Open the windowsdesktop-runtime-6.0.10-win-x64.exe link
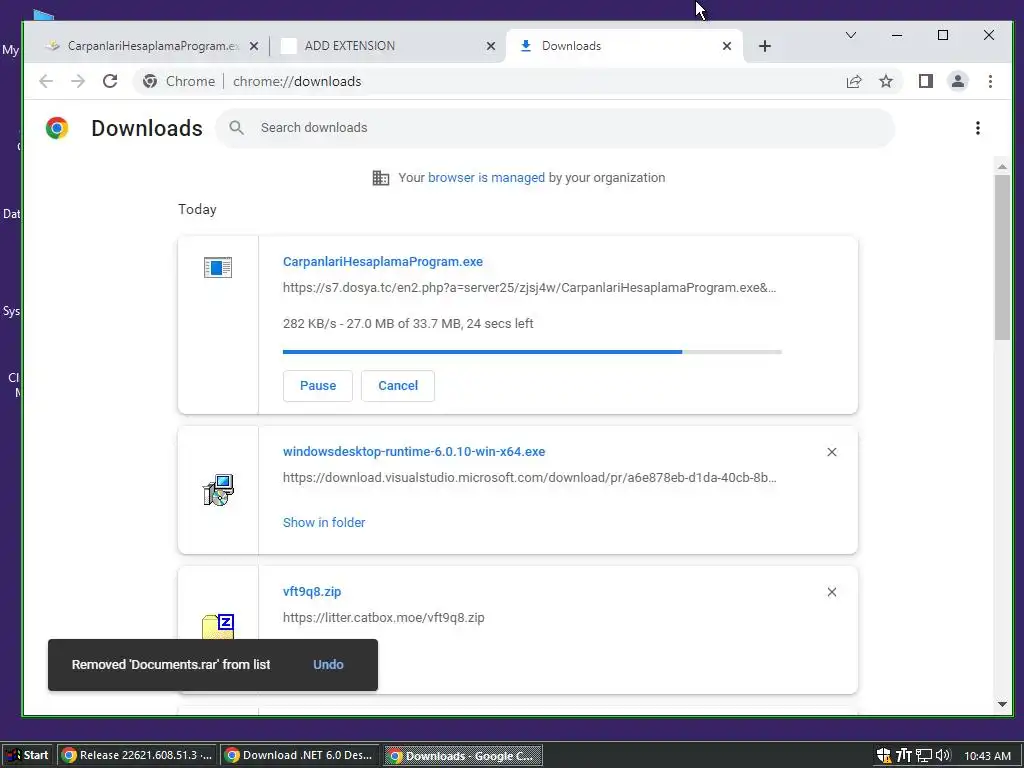Viewport: 1024px width, 768px height. (414, 451)
